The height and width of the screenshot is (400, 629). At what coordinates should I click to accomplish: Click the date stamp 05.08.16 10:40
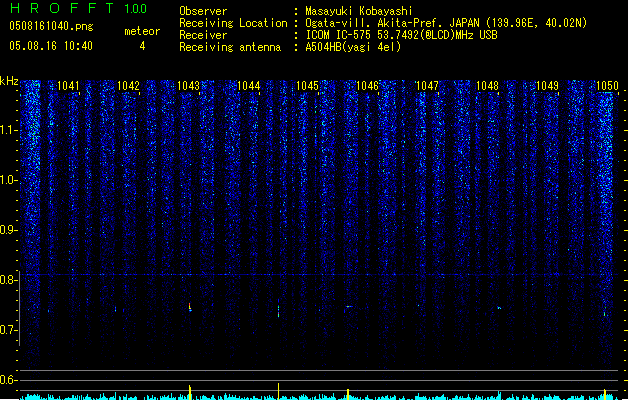point(51,46)
